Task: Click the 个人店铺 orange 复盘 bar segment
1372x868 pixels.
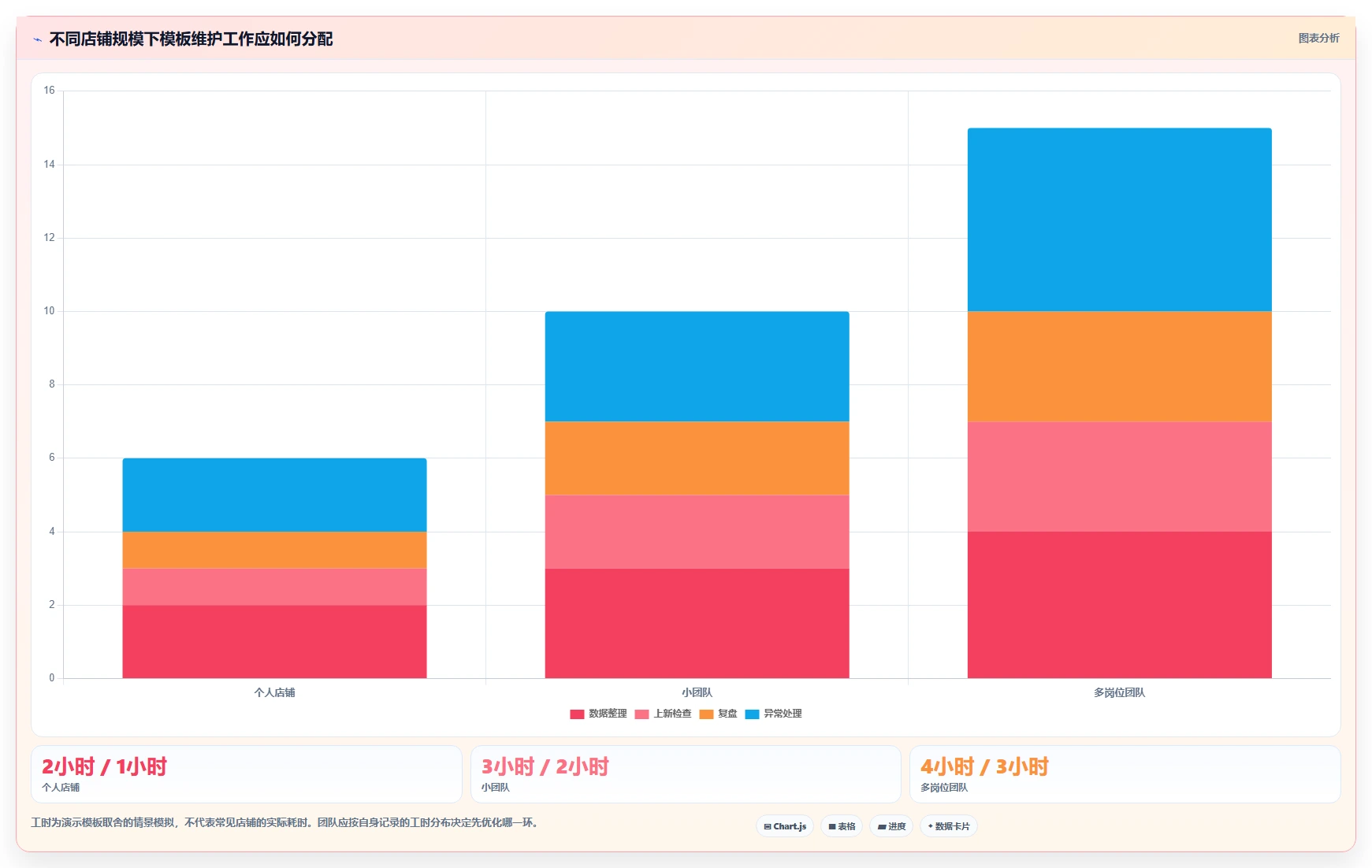Action: [274, 550]
